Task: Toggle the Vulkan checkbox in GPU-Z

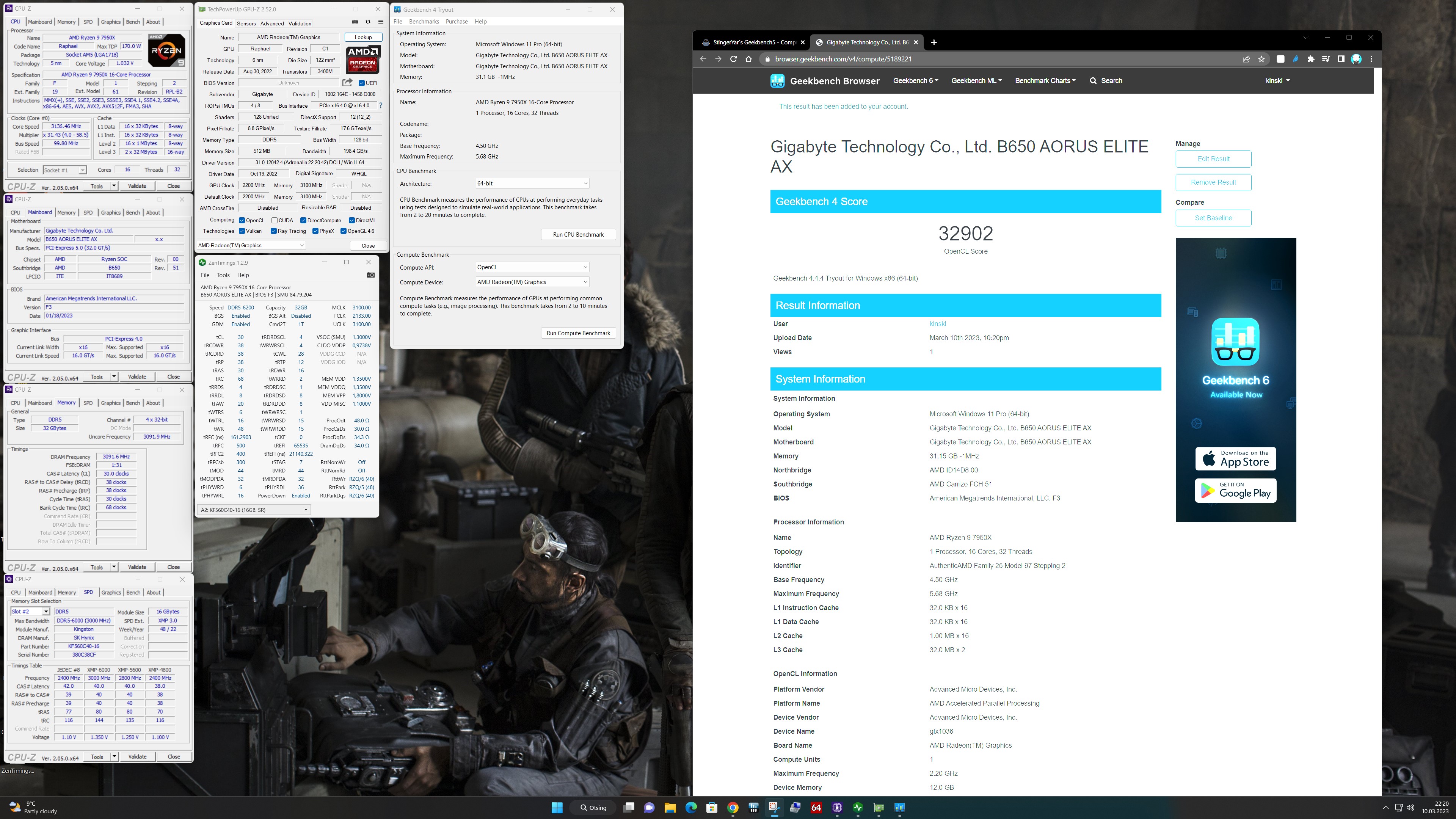Action: (242, 231)
